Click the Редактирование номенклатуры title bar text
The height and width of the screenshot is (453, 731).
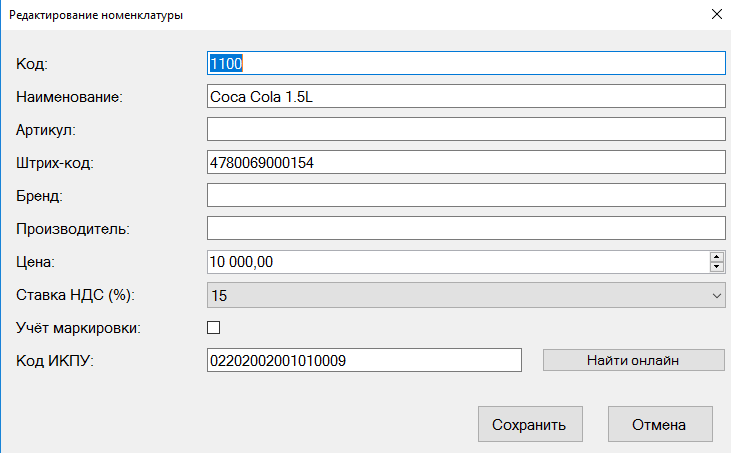pyautogui.click(x=96, y=16)
